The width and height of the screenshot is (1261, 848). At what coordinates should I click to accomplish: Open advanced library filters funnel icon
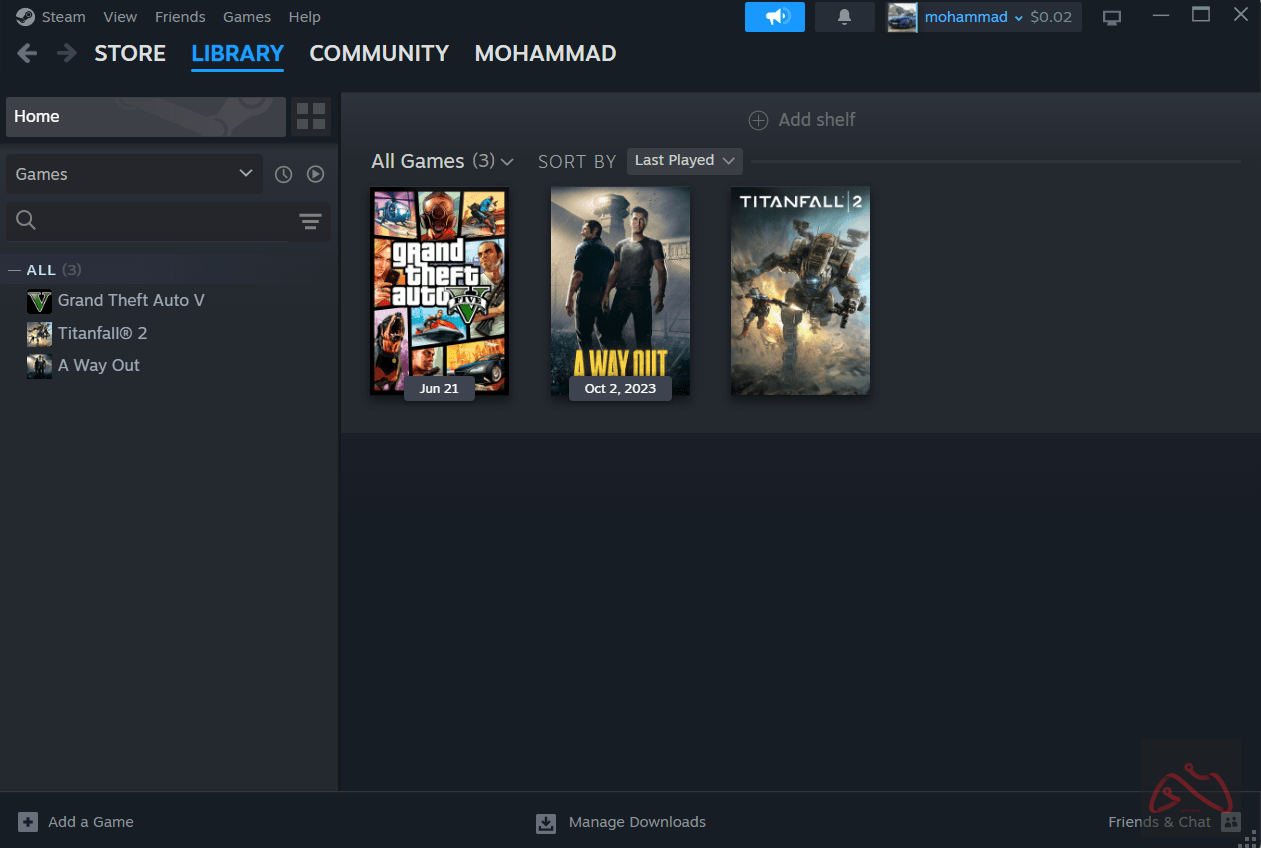point(310,221)
